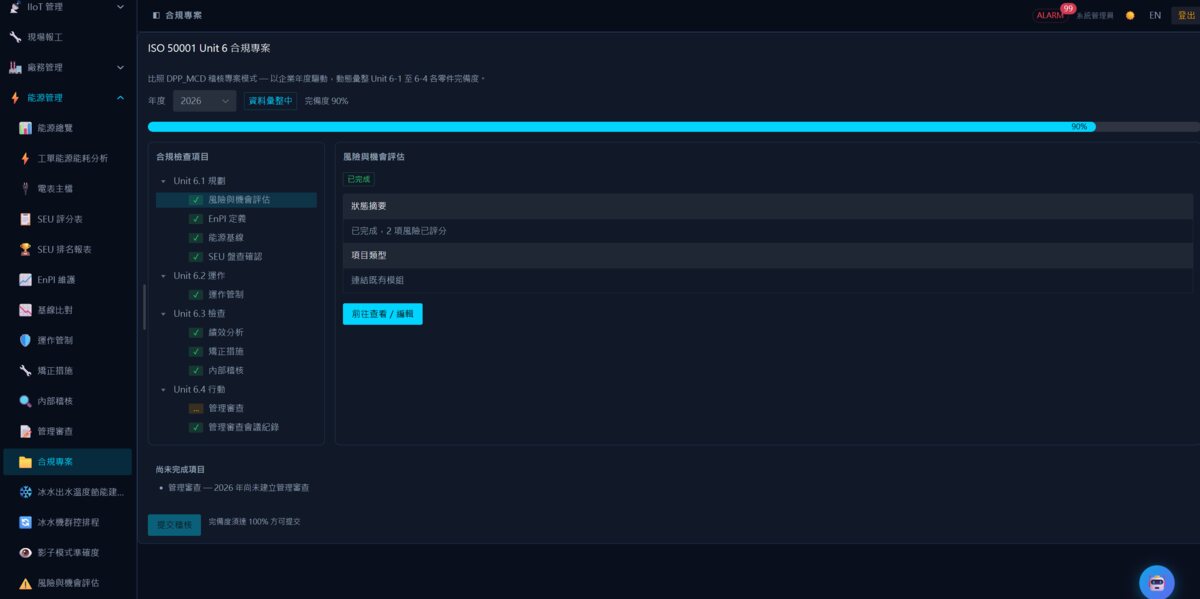Collapse Unit 6.4 行動 tree node

tap(163, 390)
